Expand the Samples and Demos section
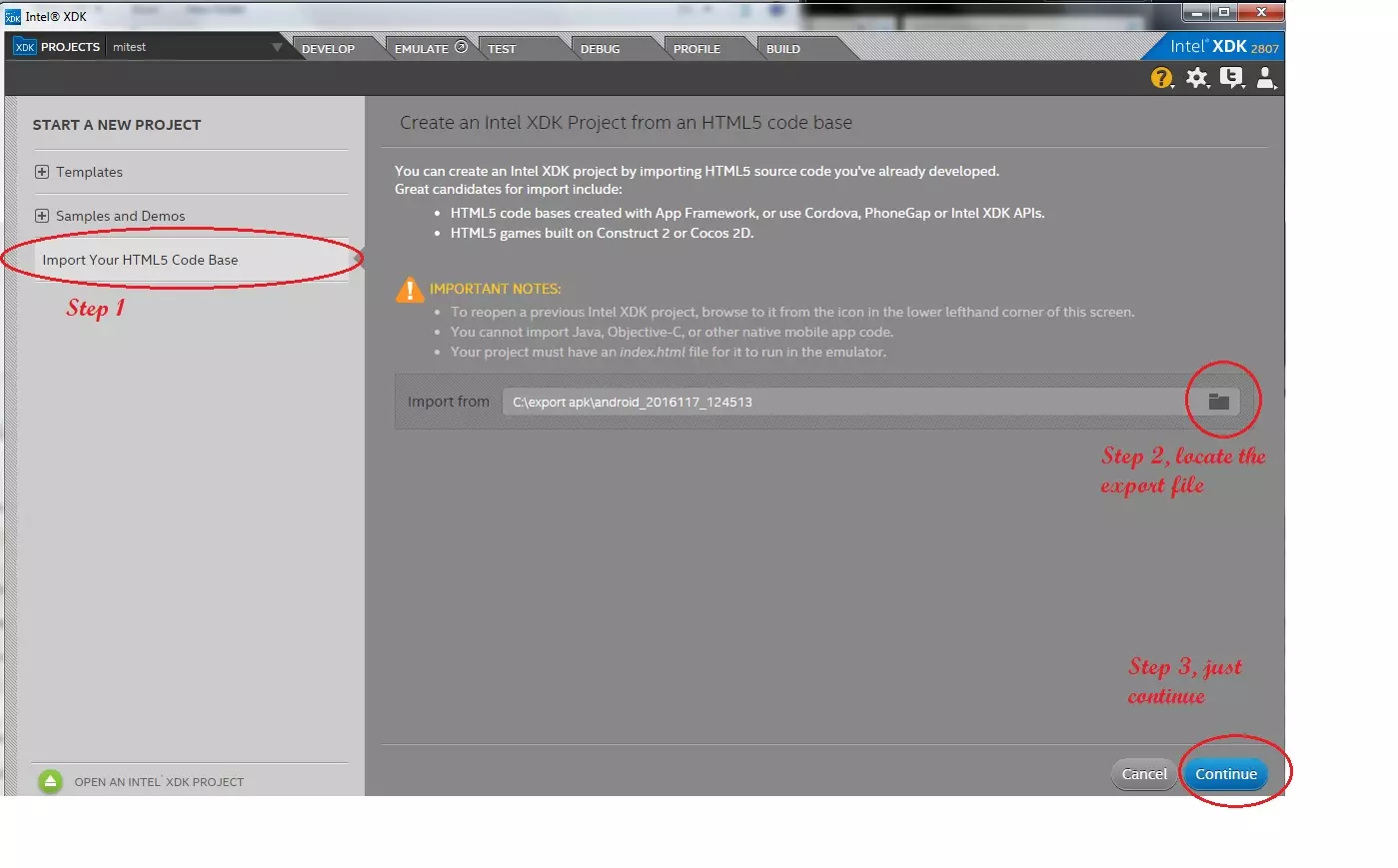1398x868 pixels. pyautogui.click(x=42, y=216)
